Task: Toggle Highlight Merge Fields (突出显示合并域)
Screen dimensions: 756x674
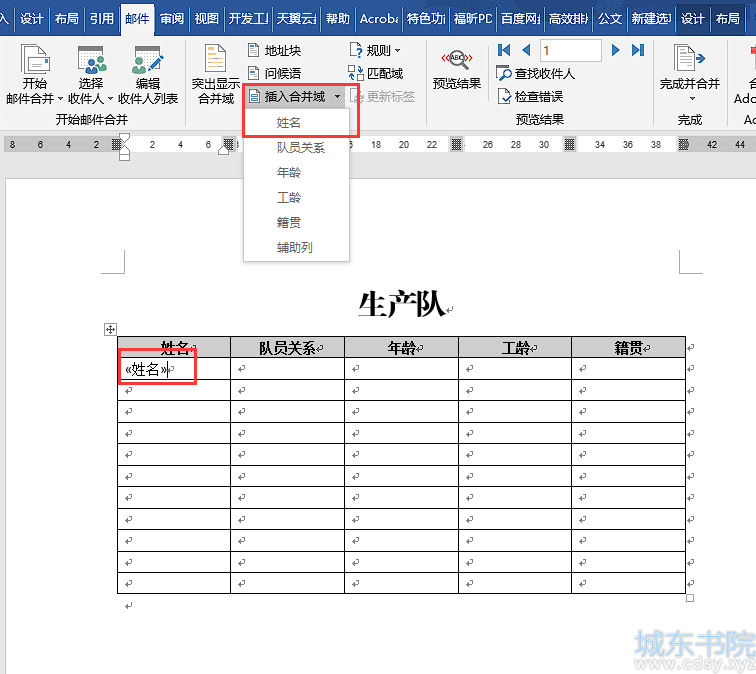Action: coord(216,75)
